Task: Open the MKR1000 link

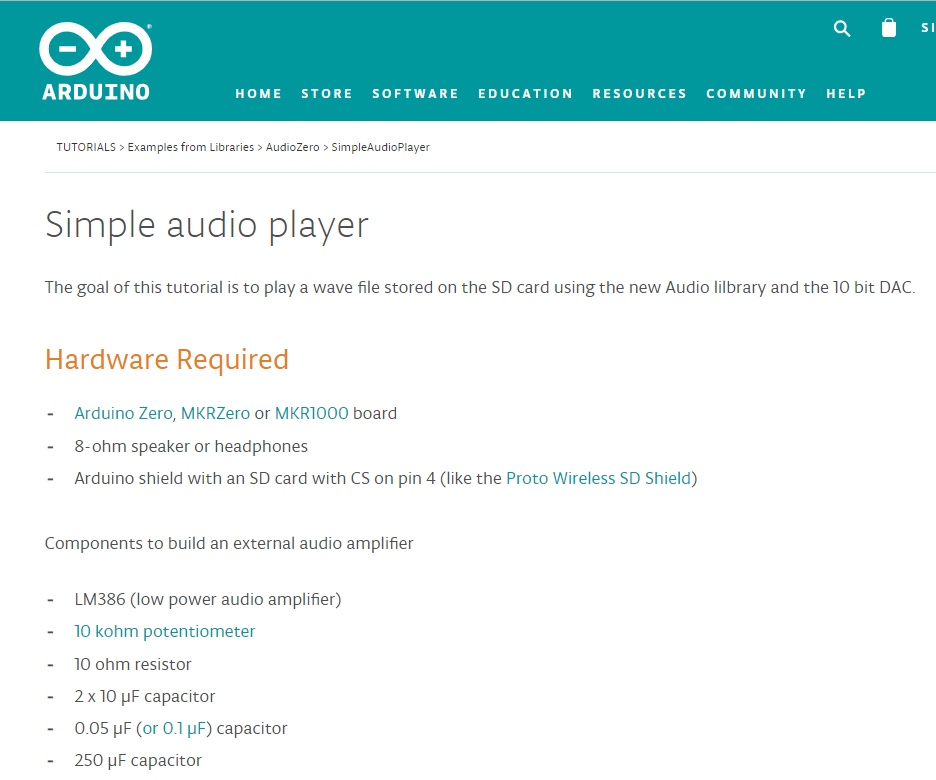Action: (311, 414)
